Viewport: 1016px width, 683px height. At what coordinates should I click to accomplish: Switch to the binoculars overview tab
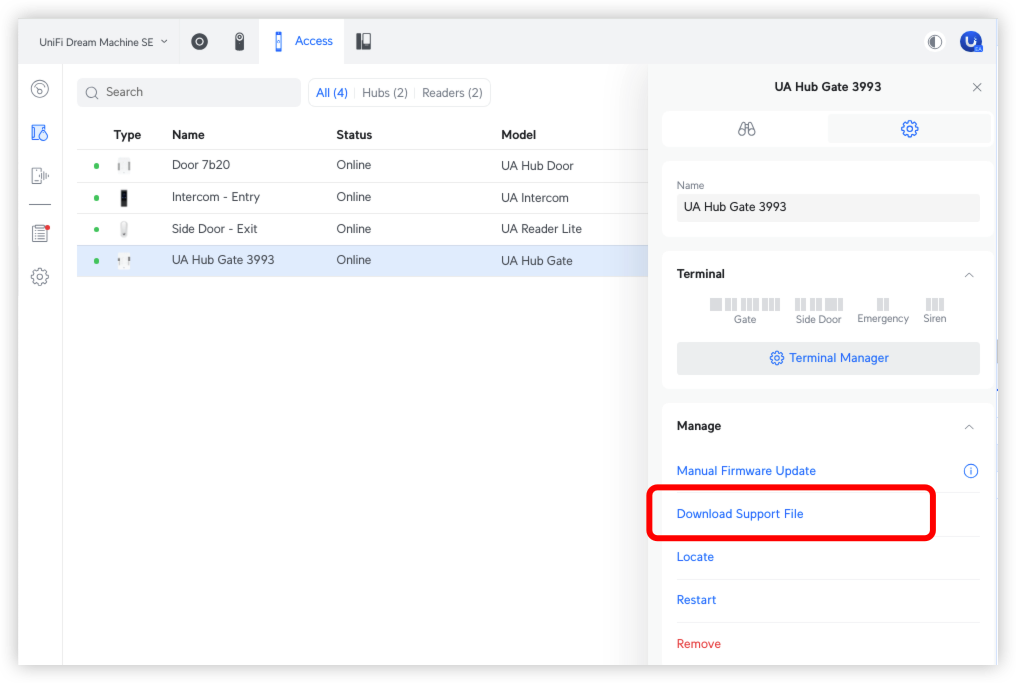tap(746, 129)
